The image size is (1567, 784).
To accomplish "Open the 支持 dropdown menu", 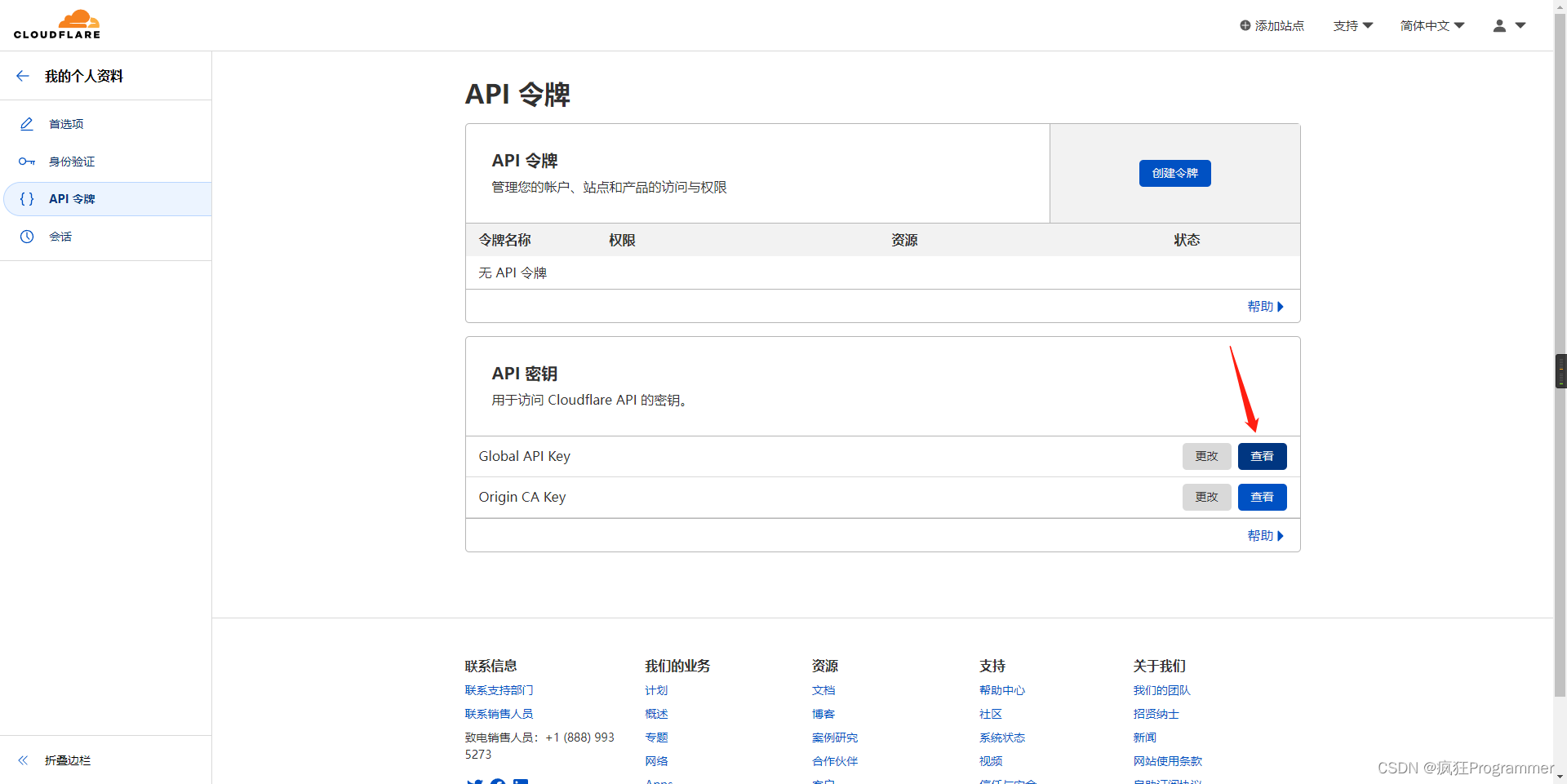I will click(x=1352, y=25).
